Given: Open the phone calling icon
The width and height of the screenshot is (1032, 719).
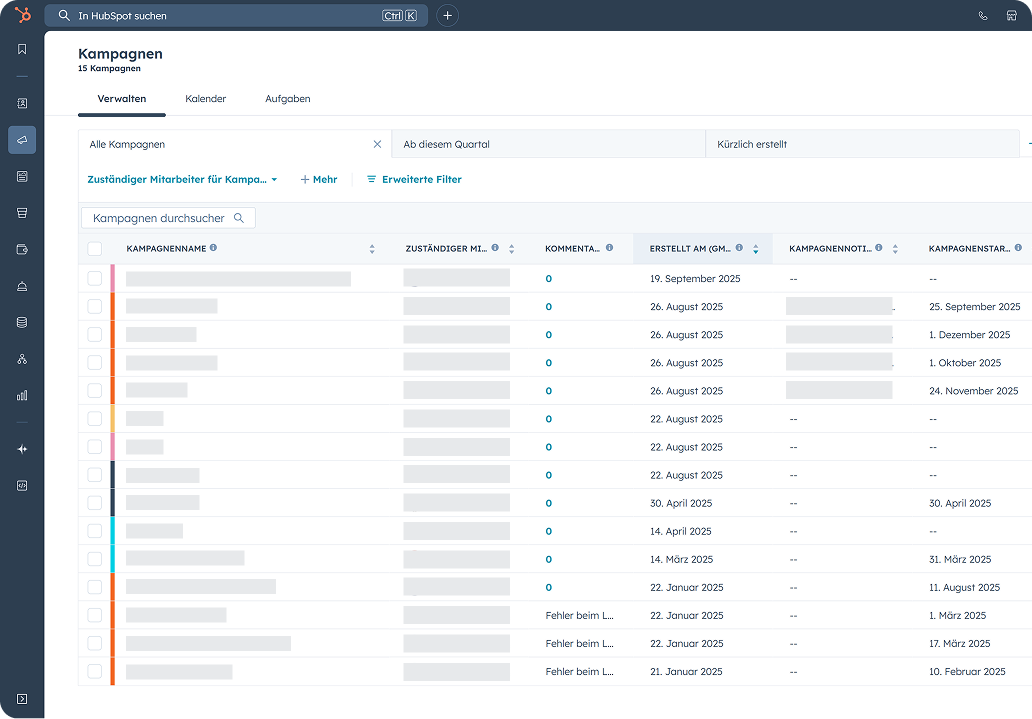Looking at the screenshot, I should 983,16.
